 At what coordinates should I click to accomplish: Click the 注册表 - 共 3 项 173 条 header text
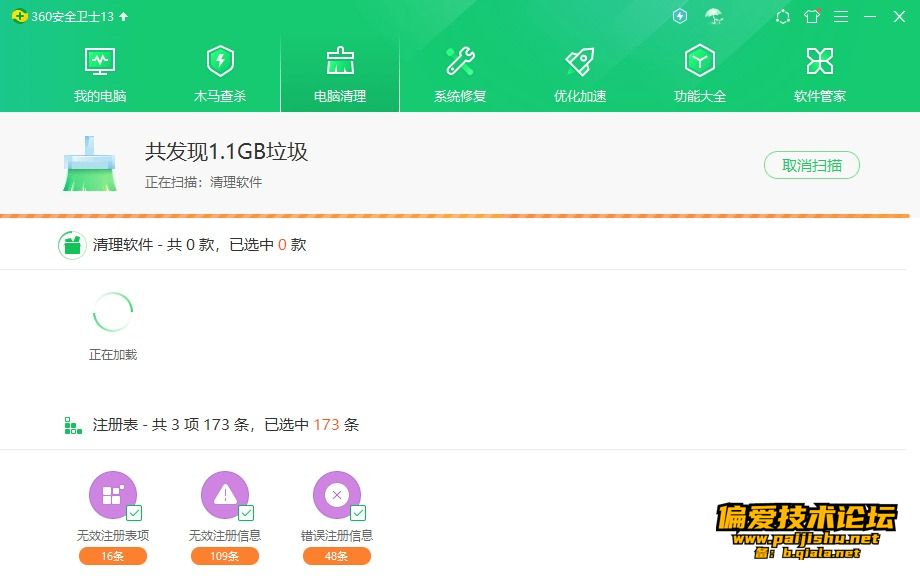226,425
